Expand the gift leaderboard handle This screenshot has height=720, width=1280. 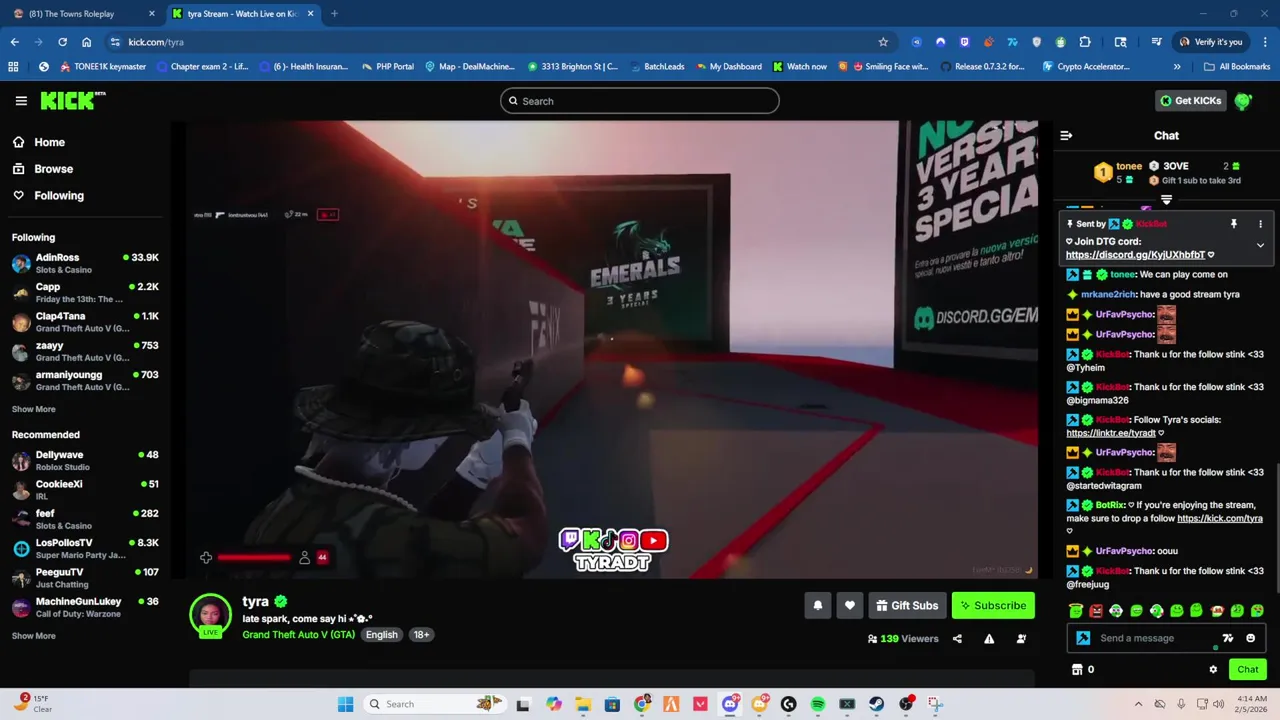click(1166, 200)
